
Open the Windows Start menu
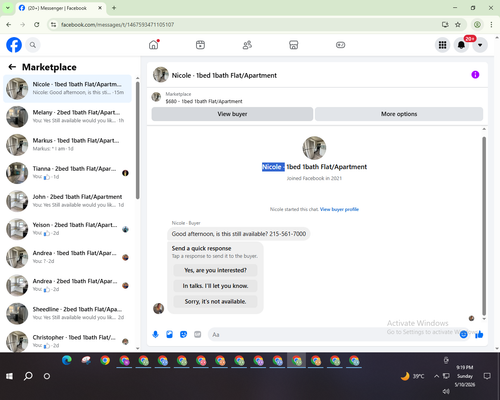pos(9,376)
